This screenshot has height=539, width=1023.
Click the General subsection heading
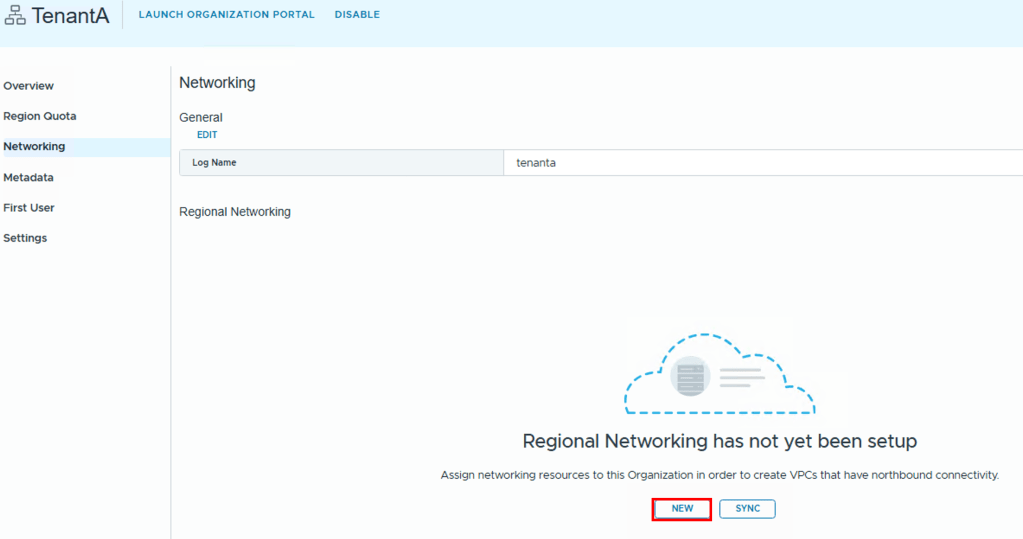pos(201,117)
